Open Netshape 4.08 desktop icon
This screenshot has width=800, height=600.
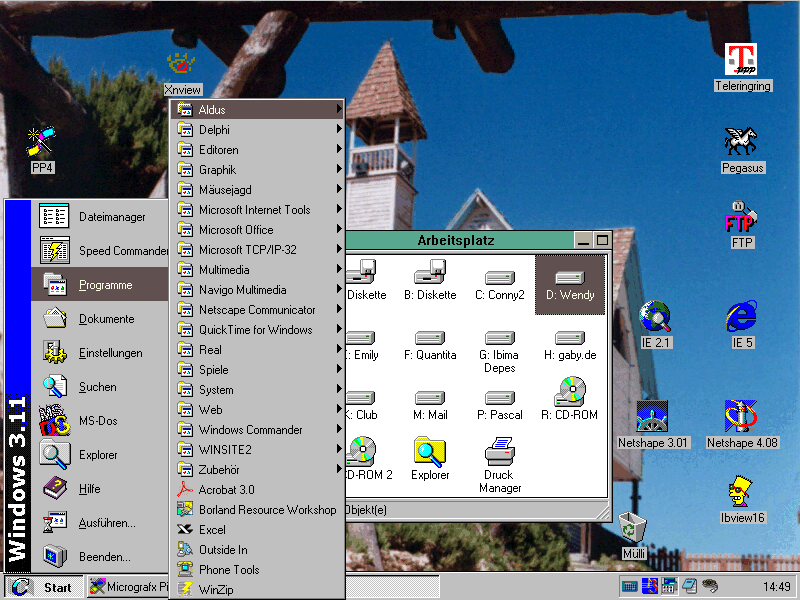coord(741,418)
